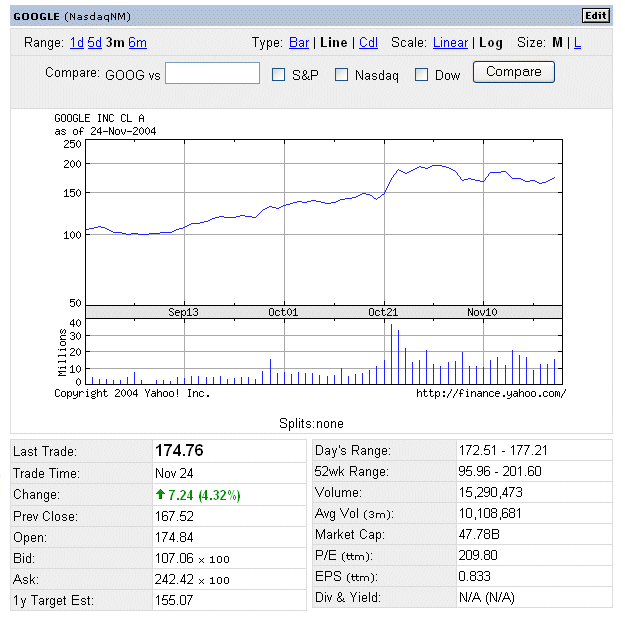Click the Oct21 date label on chart
The image size is (625, 621).
[x=383, y=312]
